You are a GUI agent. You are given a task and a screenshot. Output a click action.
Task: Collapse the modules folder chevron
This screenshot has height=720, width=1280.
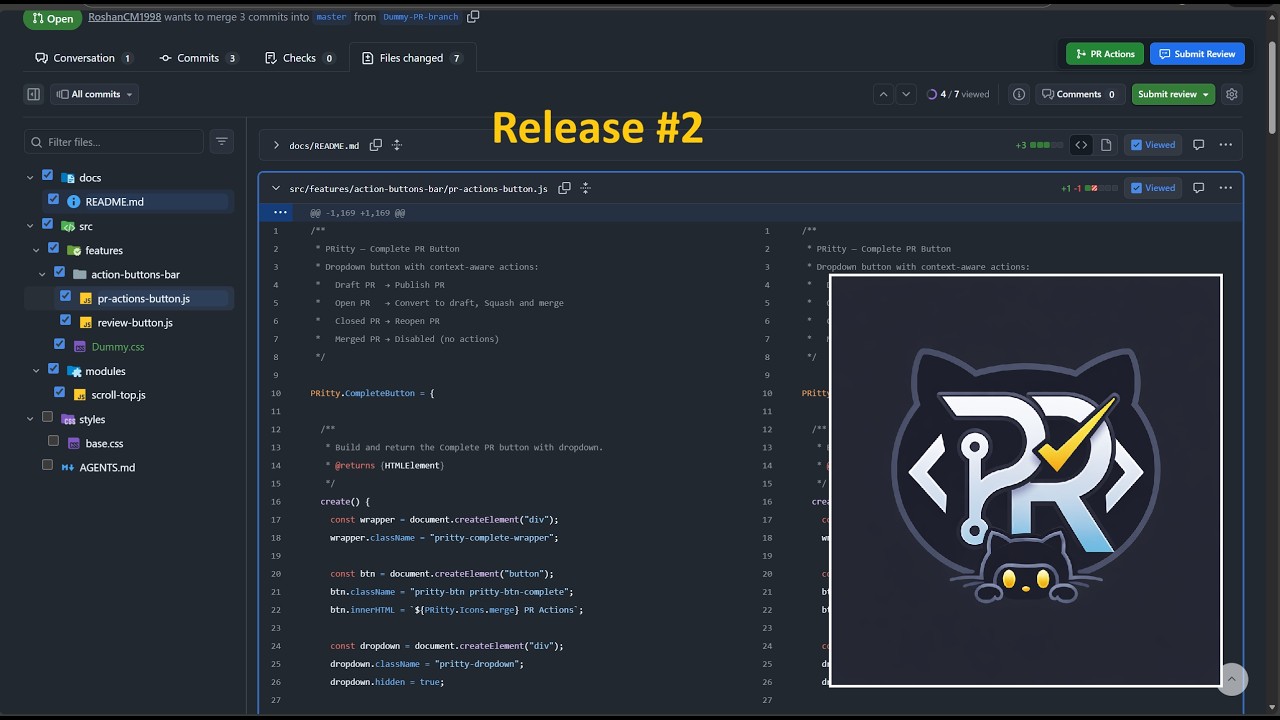tap(37, 371)
